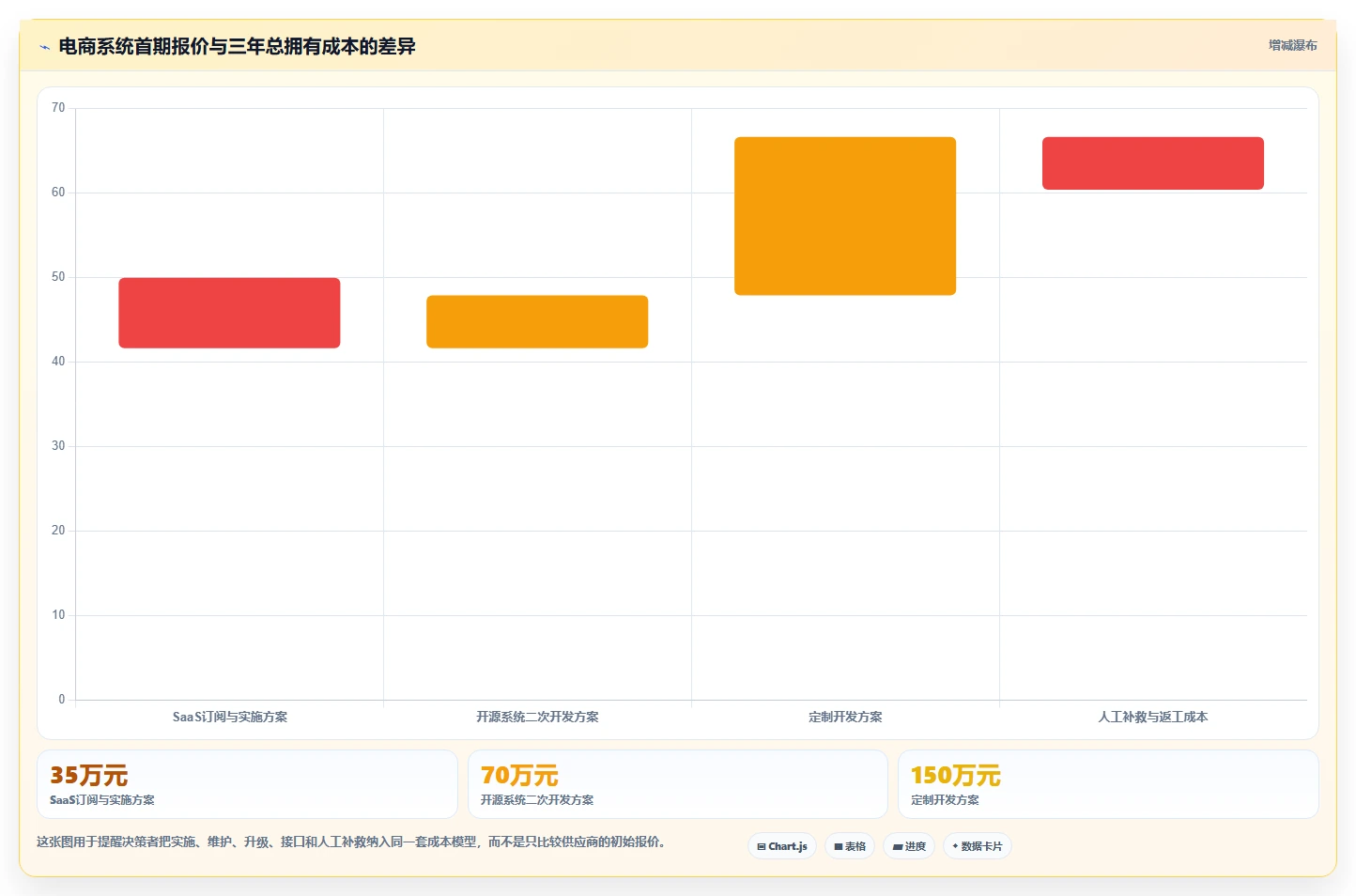Screen dimensions: 1356x896
Task: Click x-axis label SaaS订阅与实施方案
Action: (x=230, y=717)
